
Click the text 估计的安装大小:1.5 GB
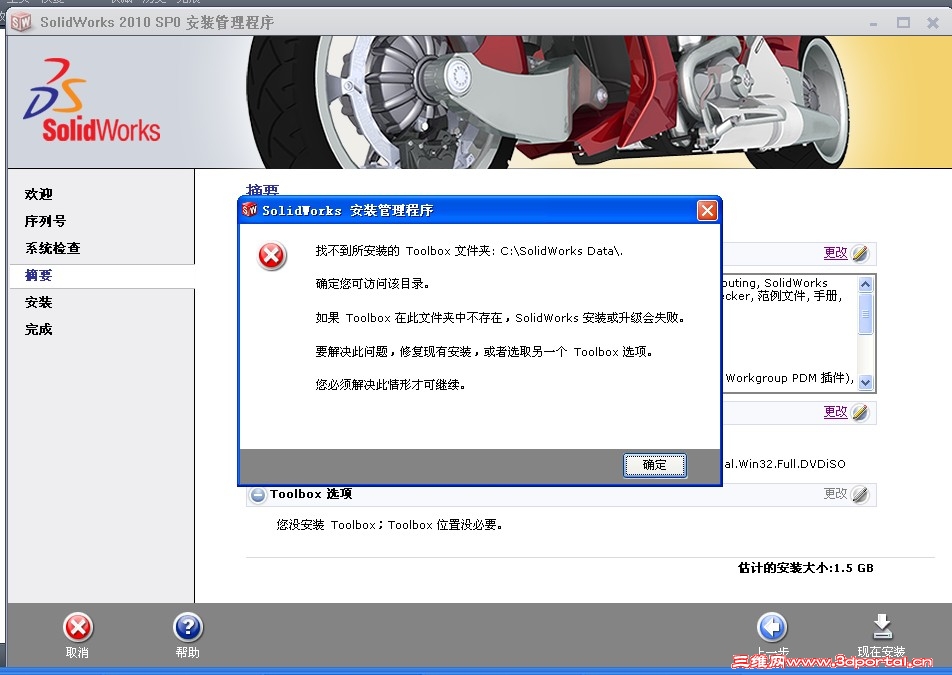click(x=806, y=568)
